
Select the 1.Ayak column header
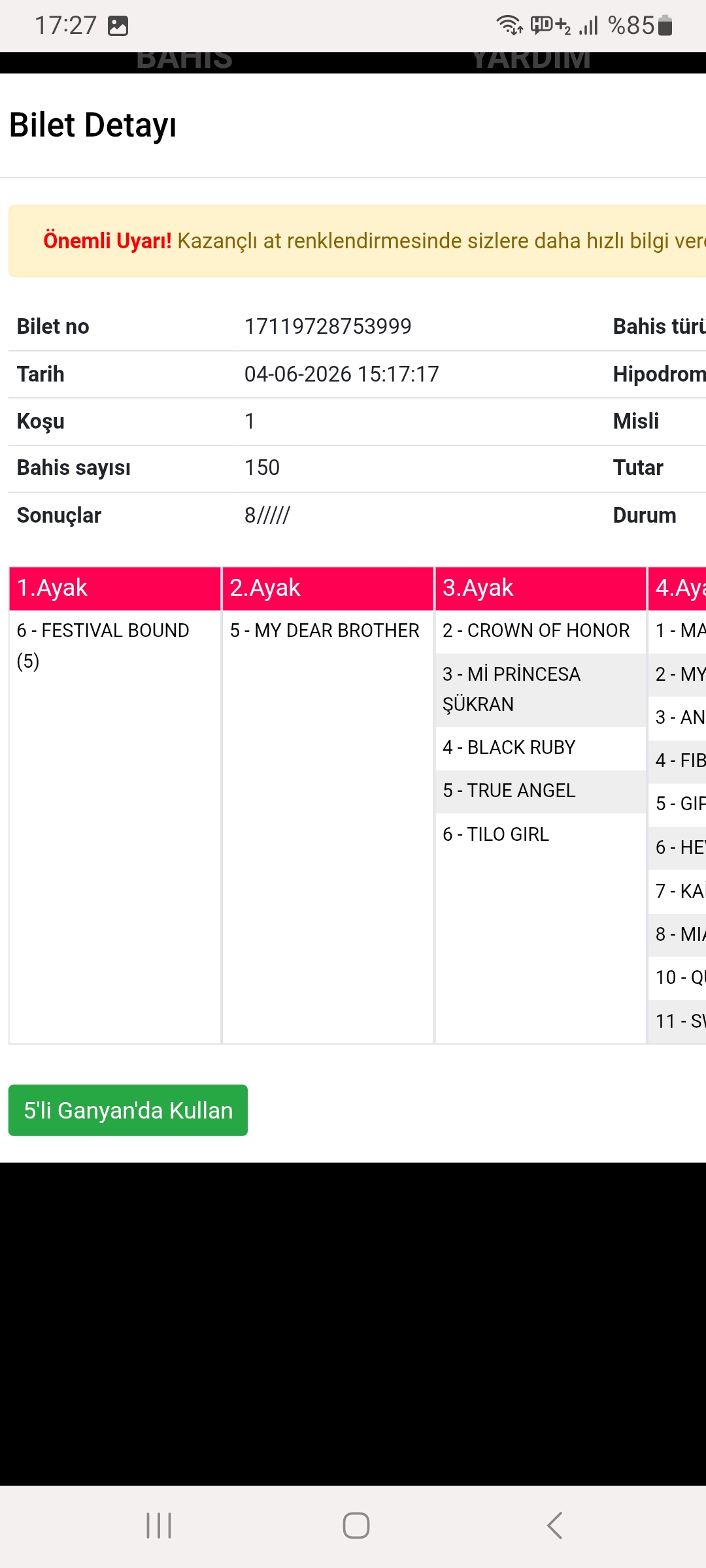(x=115, y=588)
